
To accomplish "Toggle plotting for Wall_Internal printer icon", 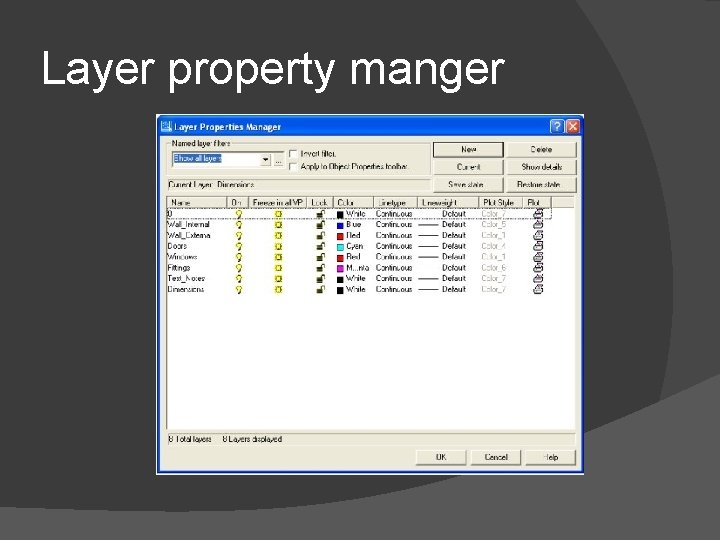I will click(x=538, y=225).
